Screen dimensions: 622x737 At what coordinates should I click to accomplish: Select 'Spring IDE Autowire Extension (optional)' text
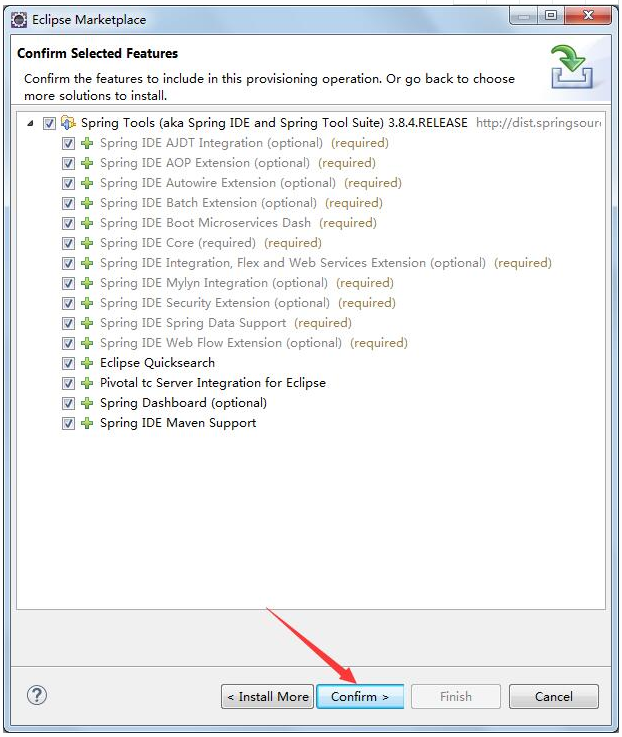[218, 183]
